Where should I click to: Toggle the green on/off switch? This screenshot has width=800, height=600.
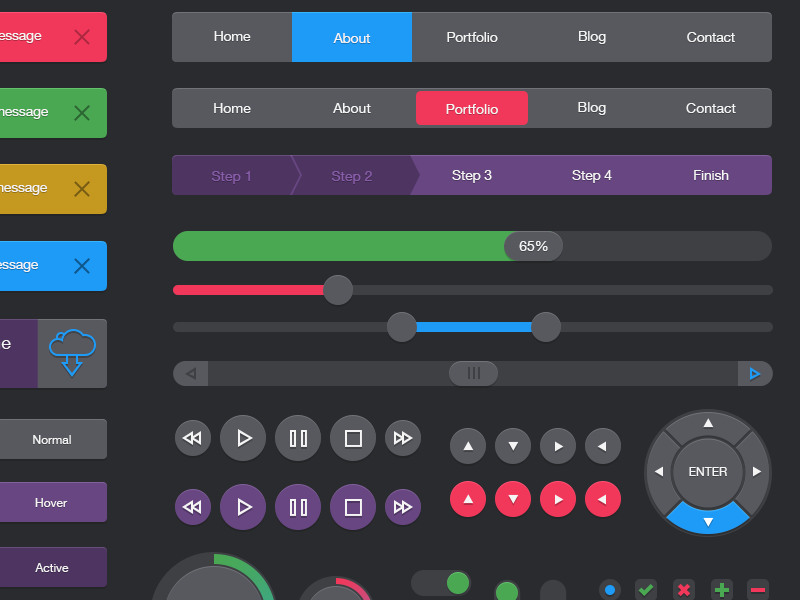pyautogui.click(x=441, y=582)
